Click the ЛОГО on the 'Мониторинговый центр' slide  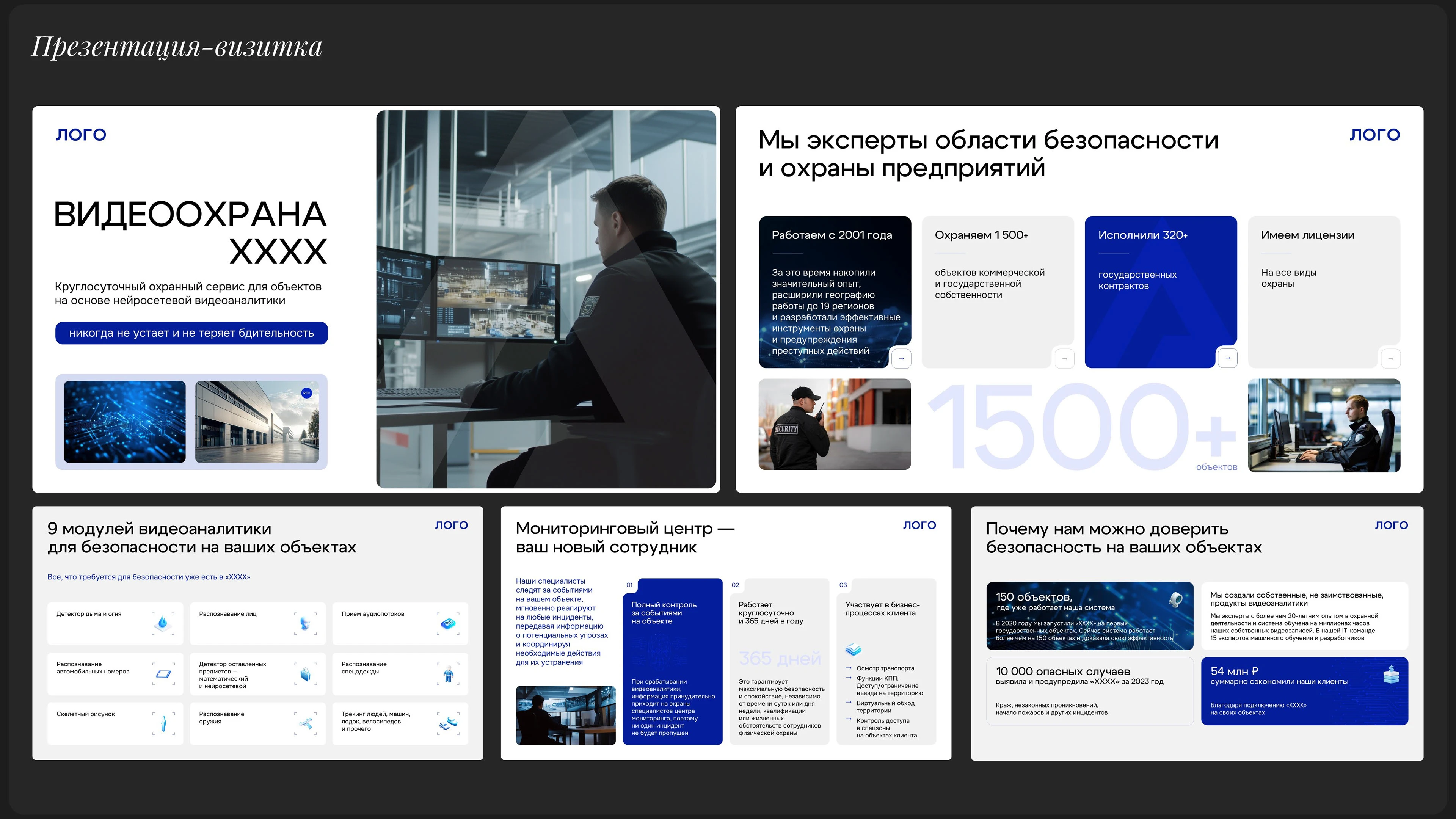(919, 525)
